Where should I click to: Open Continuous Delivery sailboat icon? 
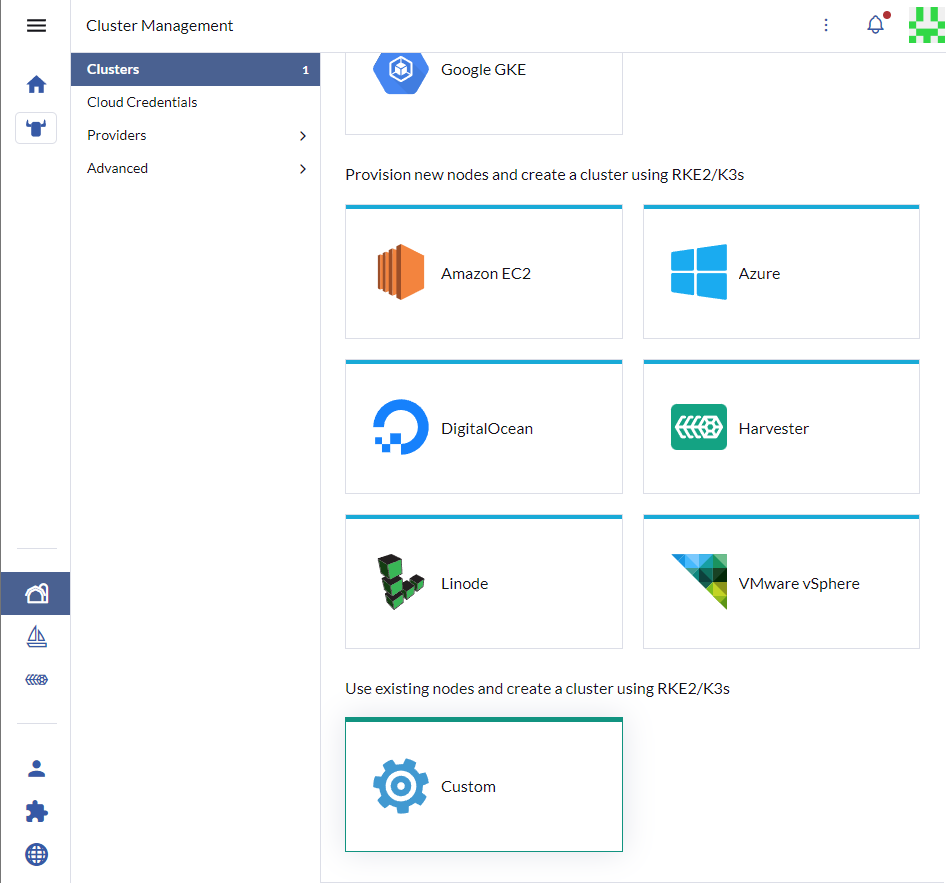pos(36,636)
